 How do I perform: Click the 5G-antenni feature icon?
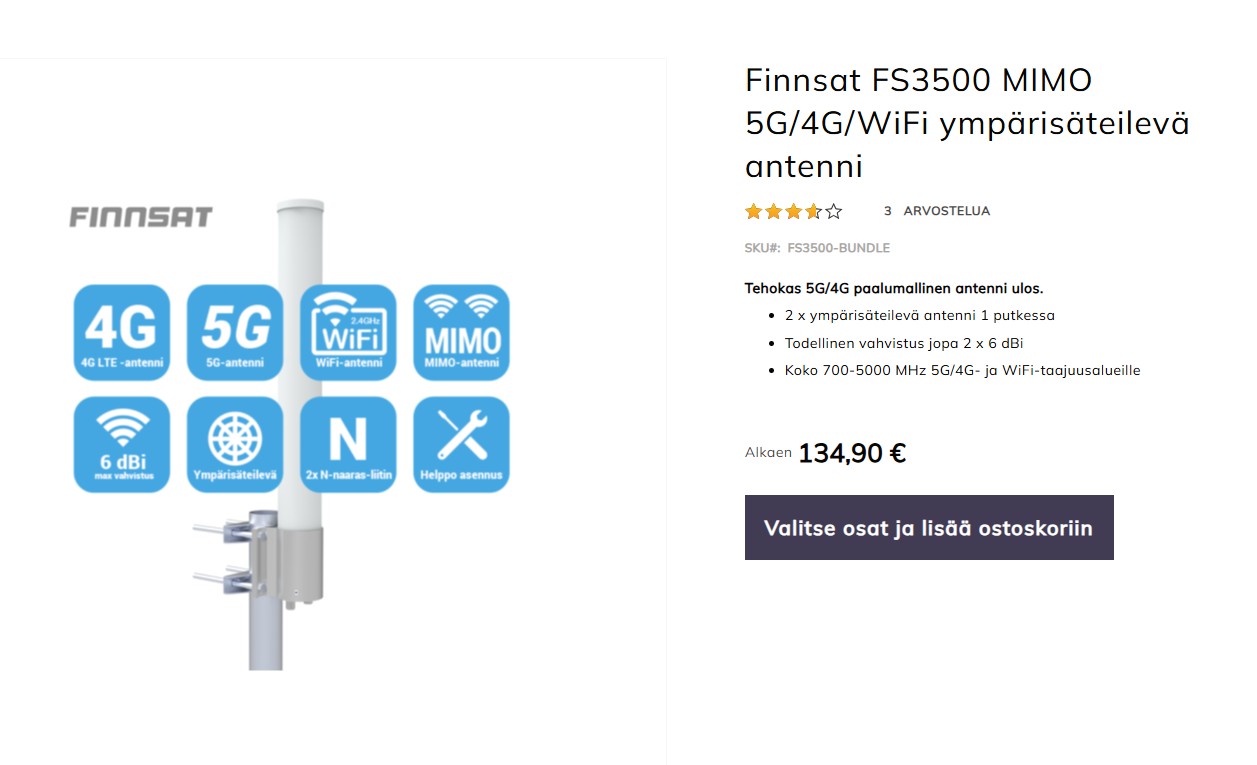click(235, 332)
